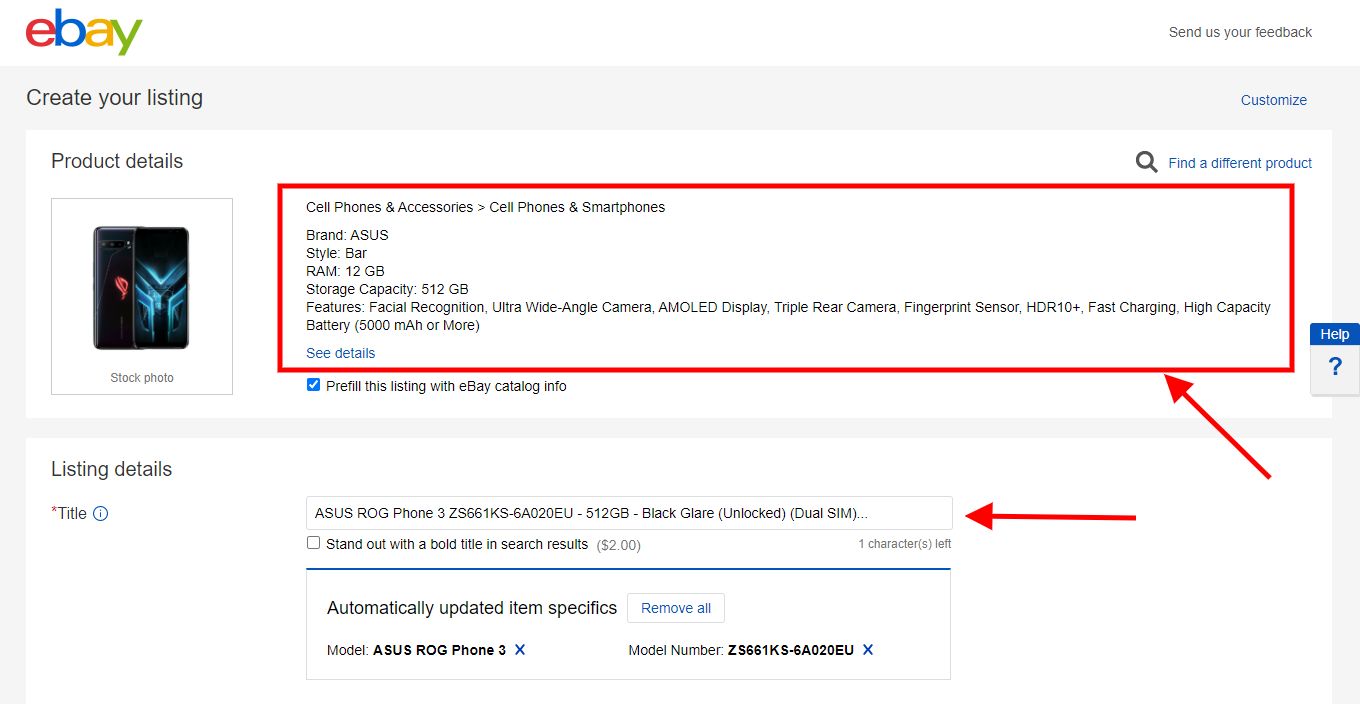
Task: Click the Cell Phones & Smartphones category text
Action: pyautogui.click(x=577, y=207)
